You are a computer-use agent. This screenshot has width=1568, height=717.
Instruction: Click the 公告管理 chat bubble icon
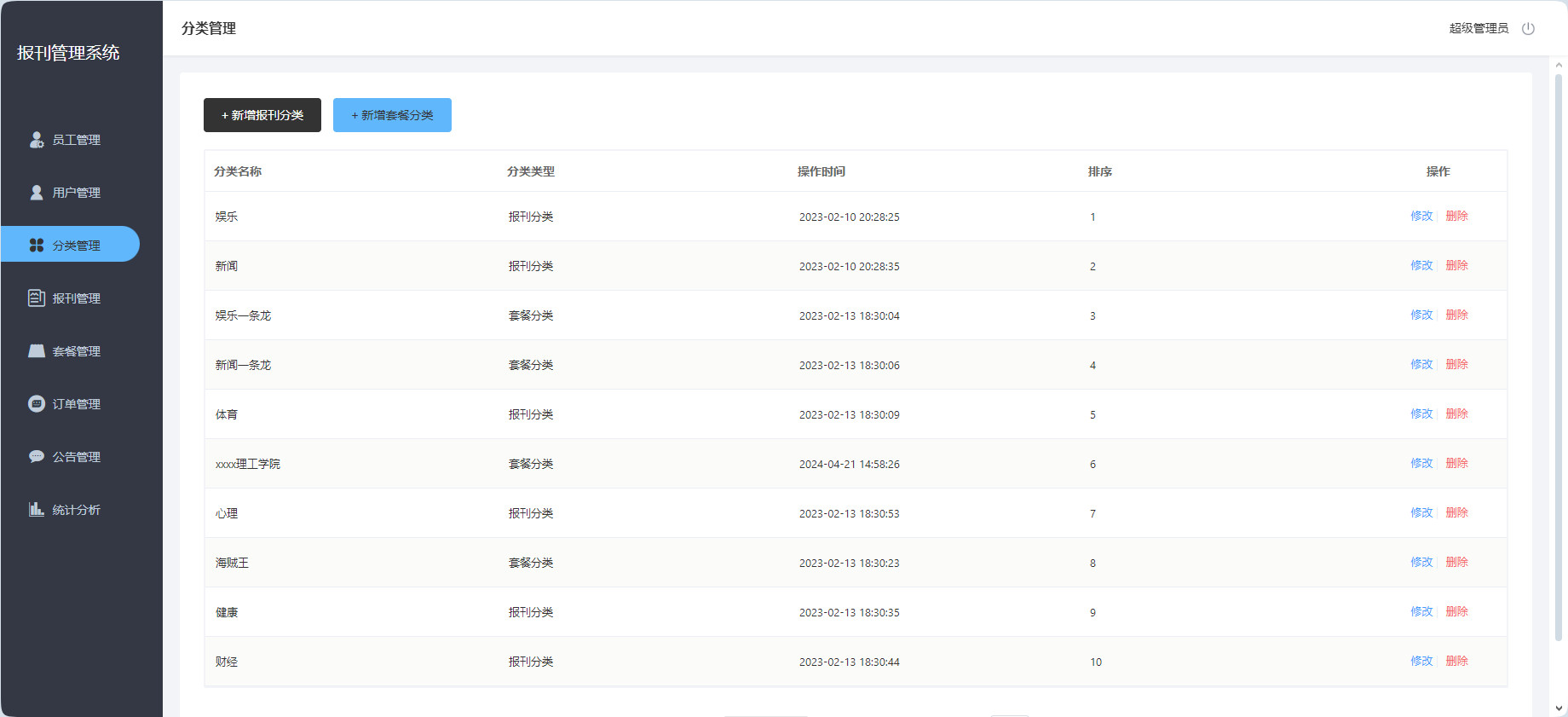[x=37, y=457]
